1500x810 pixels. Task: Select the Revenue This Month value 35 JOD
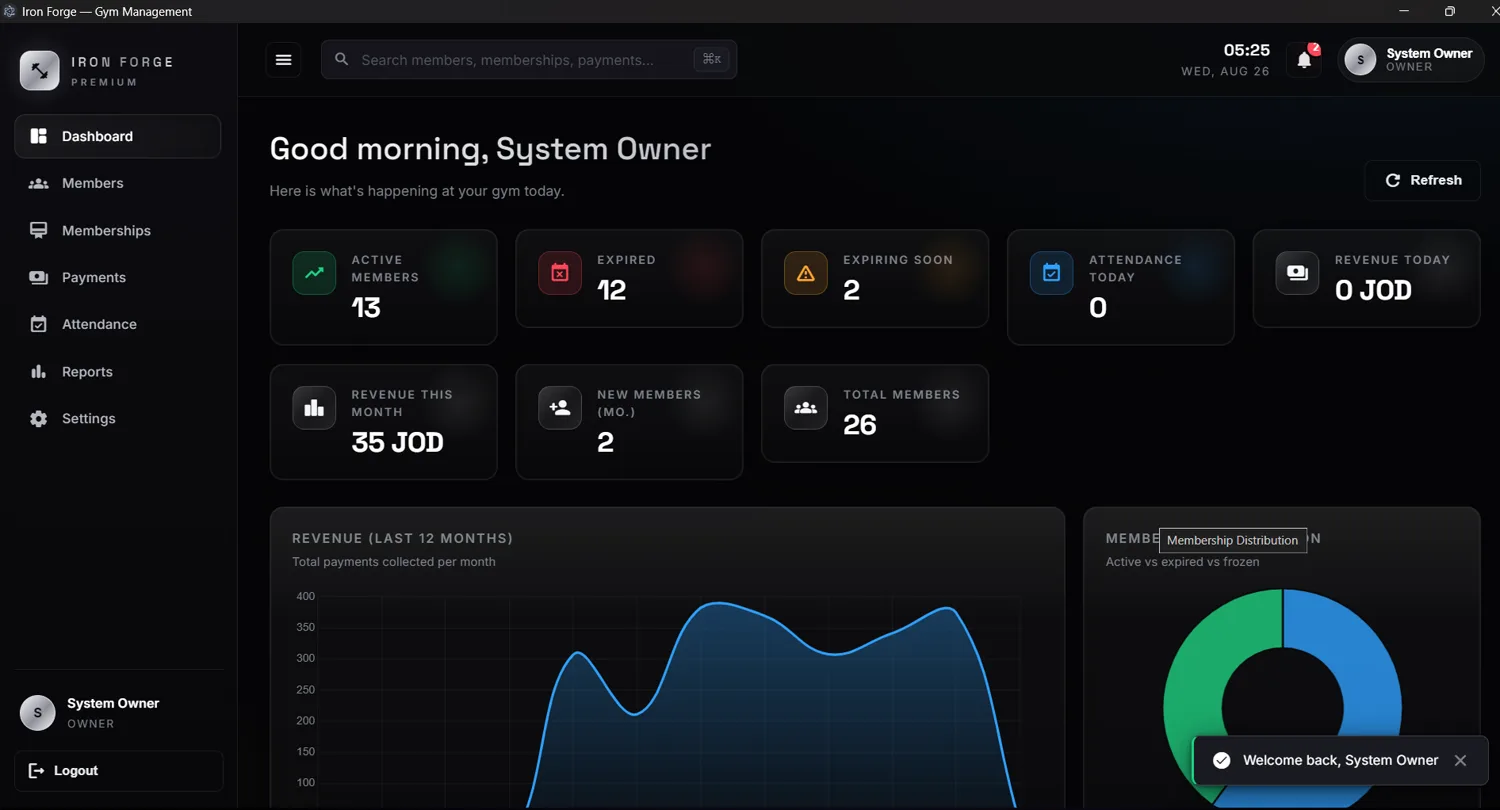(x=398, y=443)
